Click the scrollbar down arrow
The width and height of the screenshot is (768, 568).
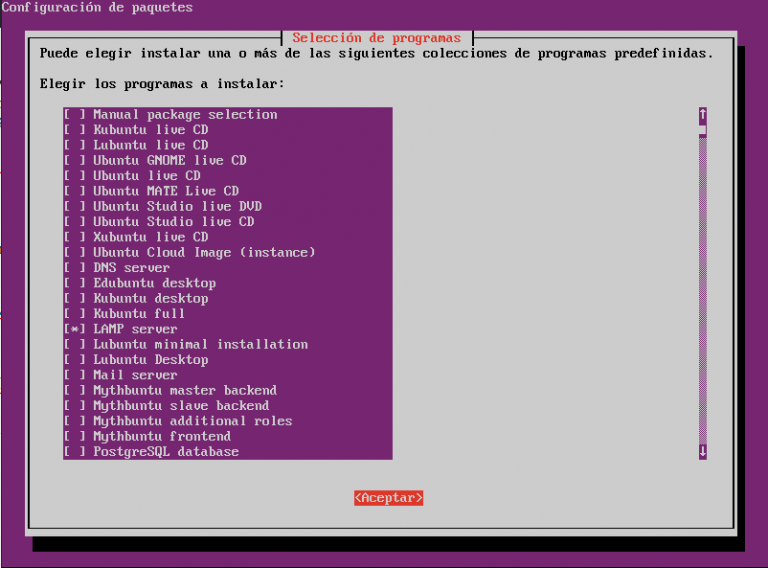coord(702,451)
